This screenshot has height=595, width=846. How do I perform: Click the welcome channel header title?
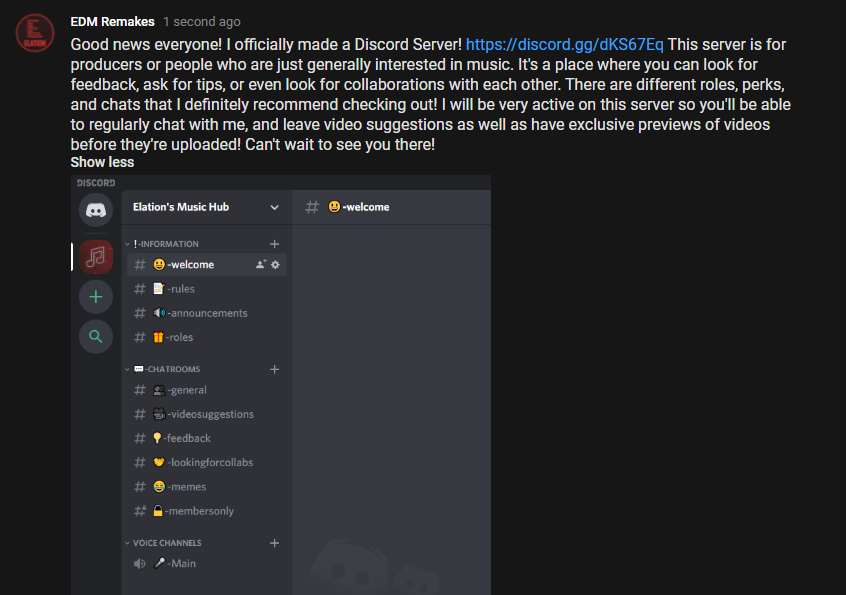[x=359, y=207]
